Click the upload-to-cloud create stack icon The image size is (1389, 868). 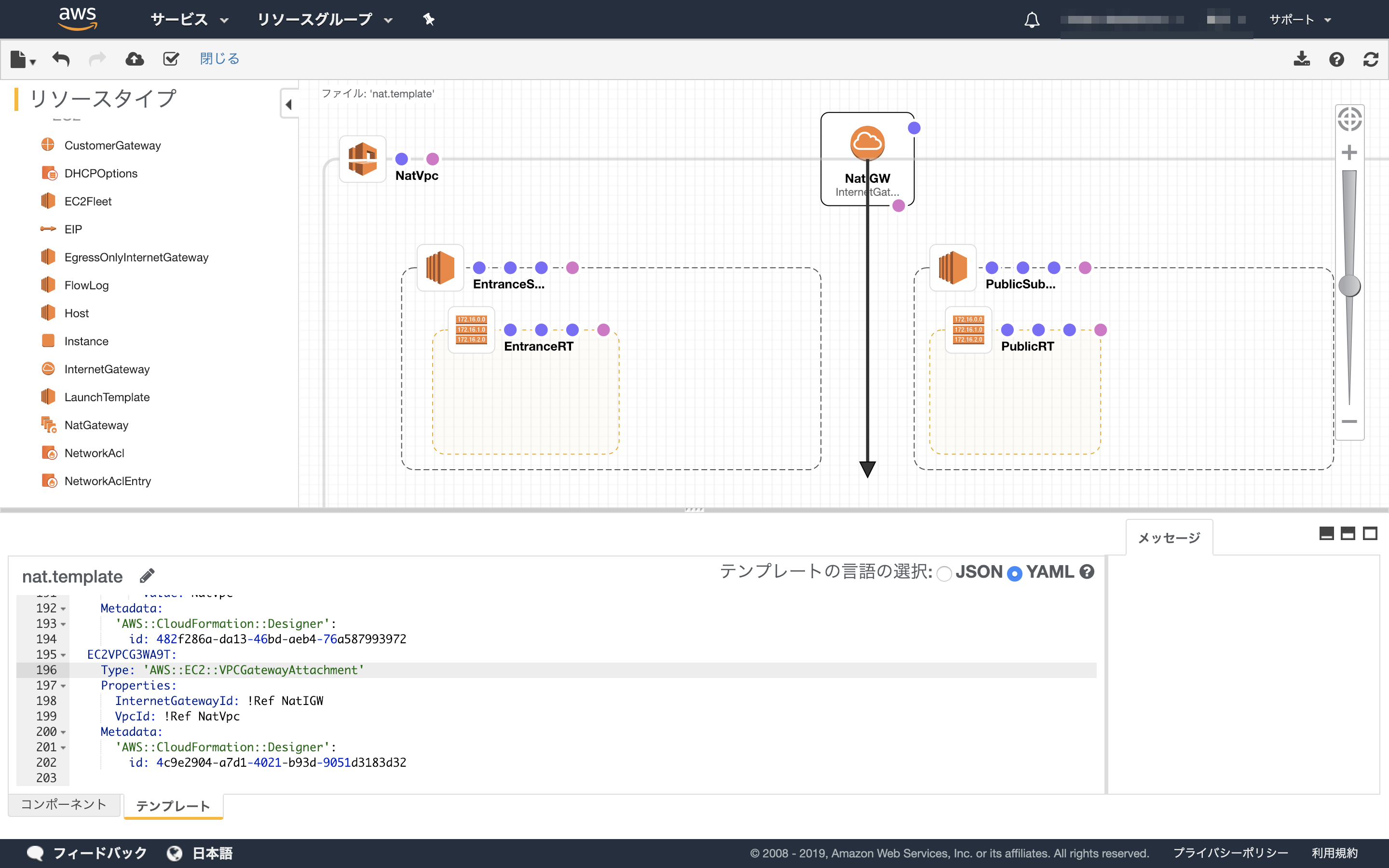(134, 58)
